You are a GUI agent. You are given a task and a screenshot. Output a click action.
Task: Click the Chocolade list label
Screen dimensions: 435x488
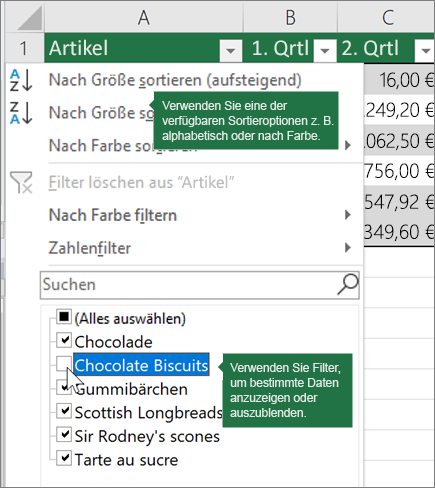pyautogui.click(x=113, y=342)
